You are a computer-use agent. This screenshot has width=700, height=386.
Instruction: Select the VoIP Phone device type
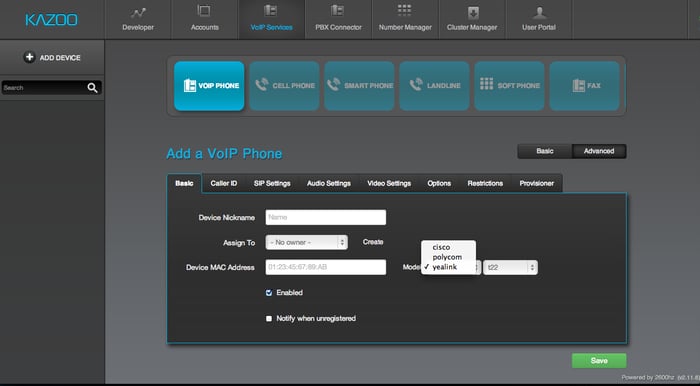[x=209, y=86]
